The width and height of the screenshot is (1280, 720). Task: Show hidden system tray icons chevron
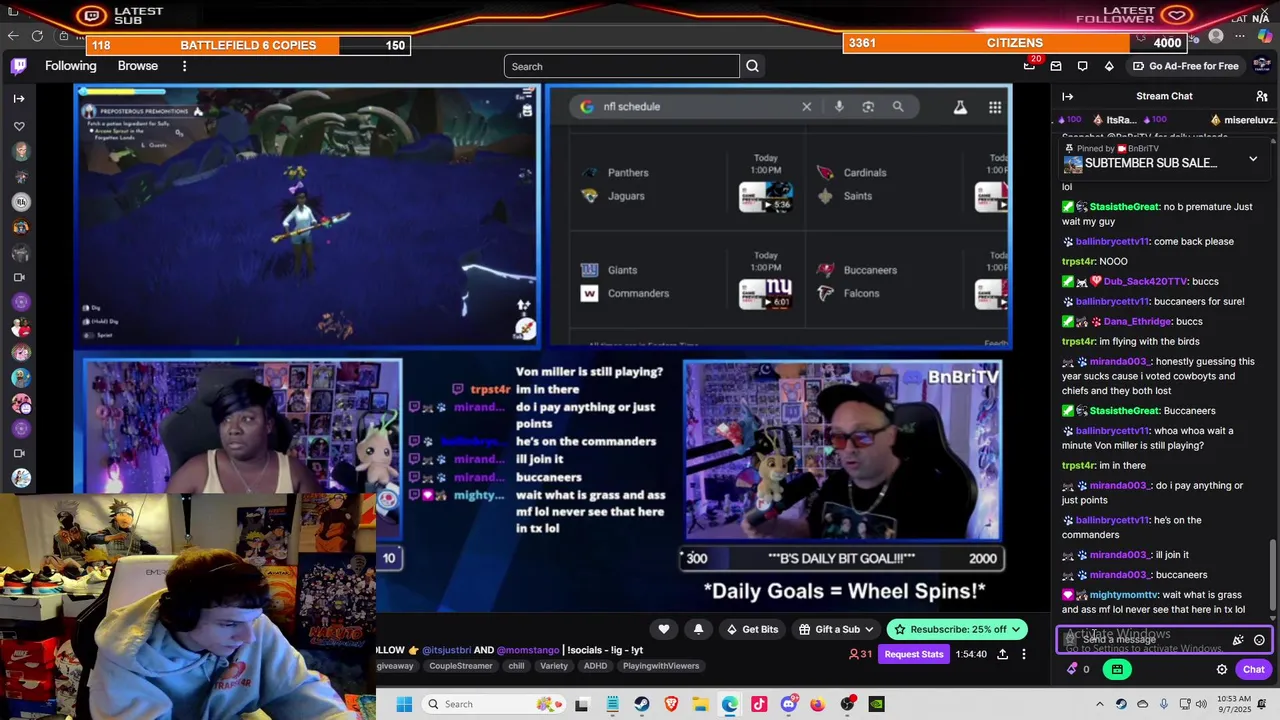click(x=1100, y=704)
